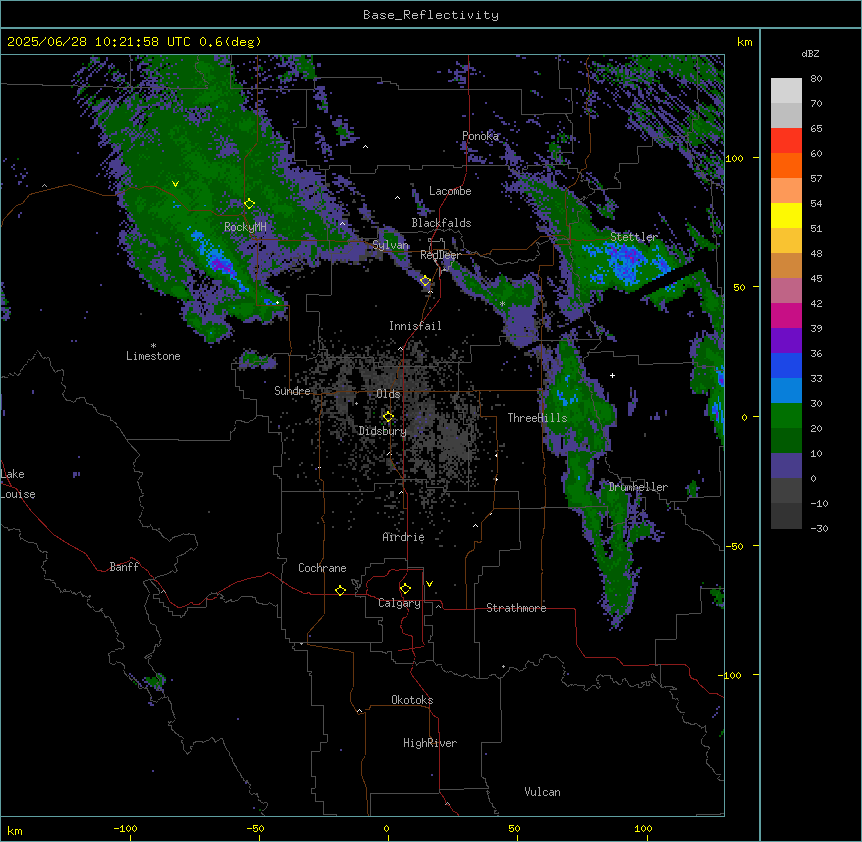Click the white cross marker east of ThreeHills
The width and height of the screenshot is (862, 842).
612,375
